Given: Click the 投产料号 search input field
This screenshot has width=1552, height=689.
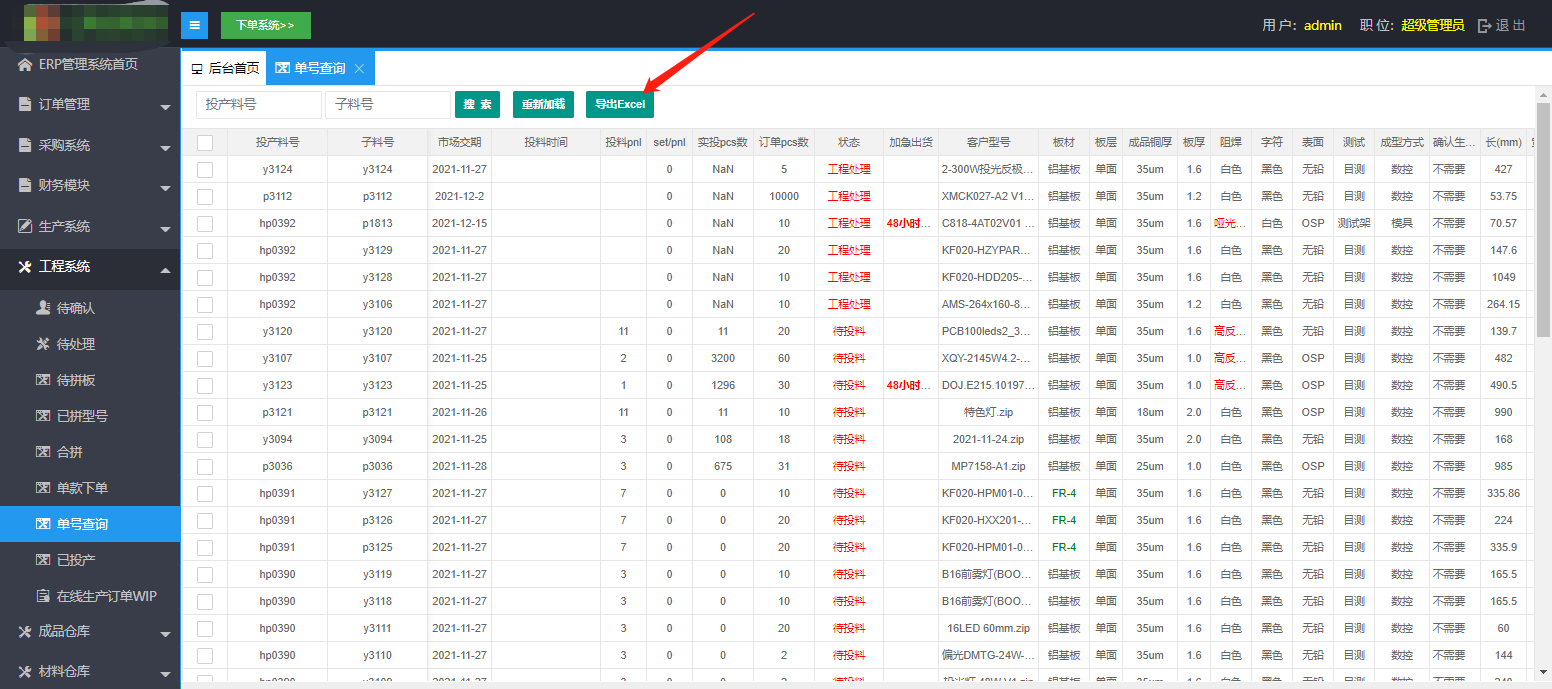Looking at the screenshot, I should [x=258, y=104].
